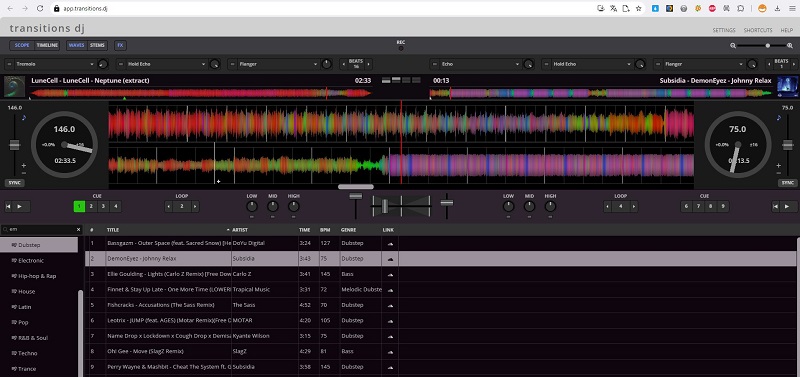Trigger hot cue 1 on left deck

pos(79,207)
